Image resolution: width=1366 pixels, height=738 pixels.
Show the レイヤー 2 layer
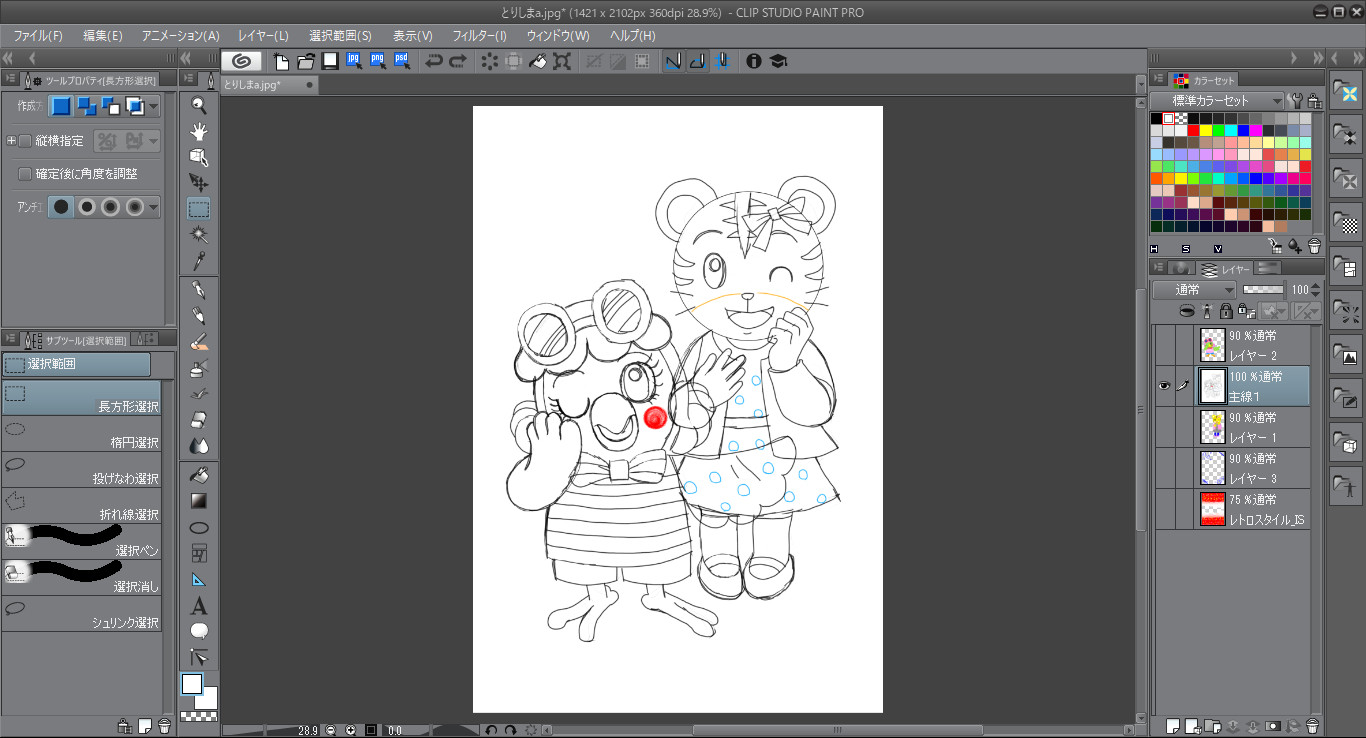click(x=1164, y=345)
